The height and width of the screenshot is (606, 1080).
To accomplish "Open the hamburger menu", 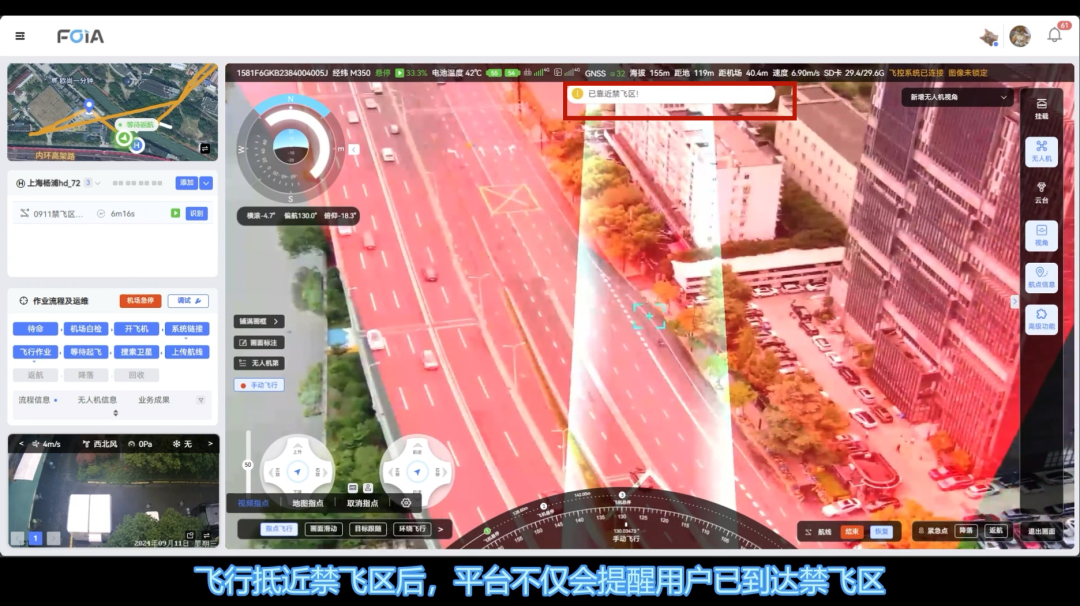I will click(x=20, y=36).
